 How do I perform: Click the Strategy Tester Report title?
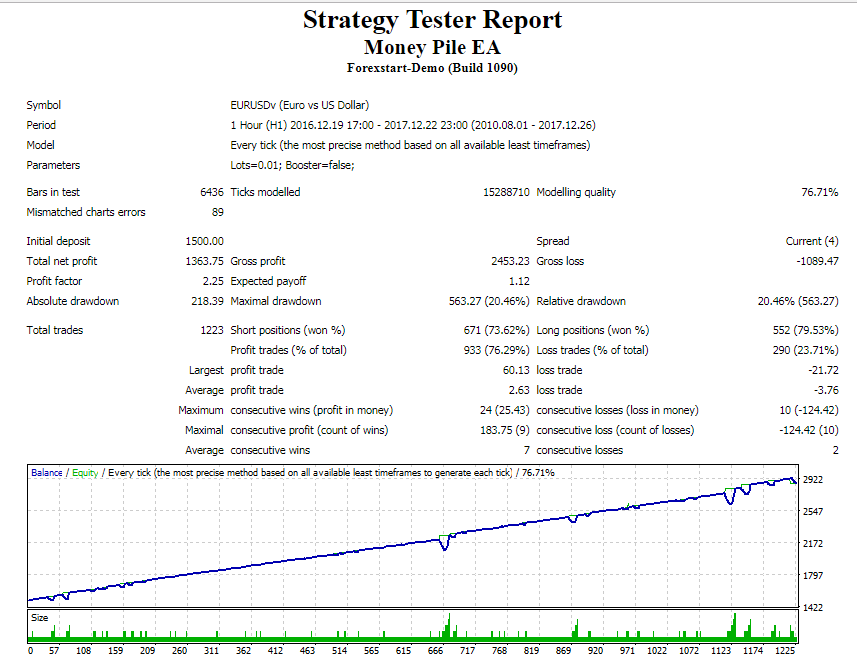click(432, 20)
